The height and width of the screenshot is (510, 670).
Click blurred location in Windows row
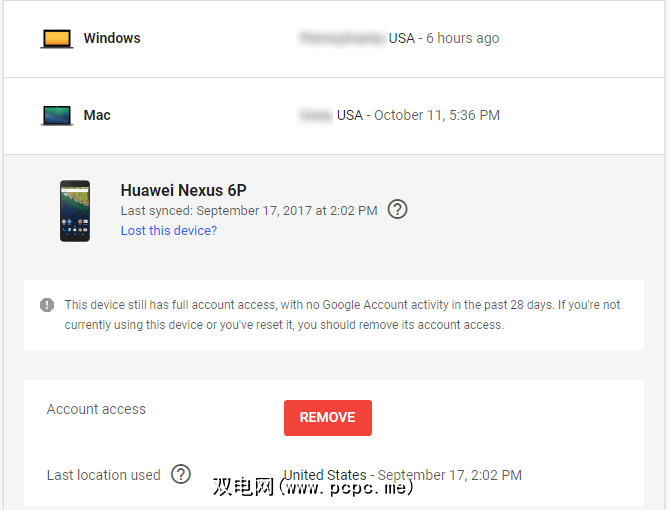coord(341,39)
